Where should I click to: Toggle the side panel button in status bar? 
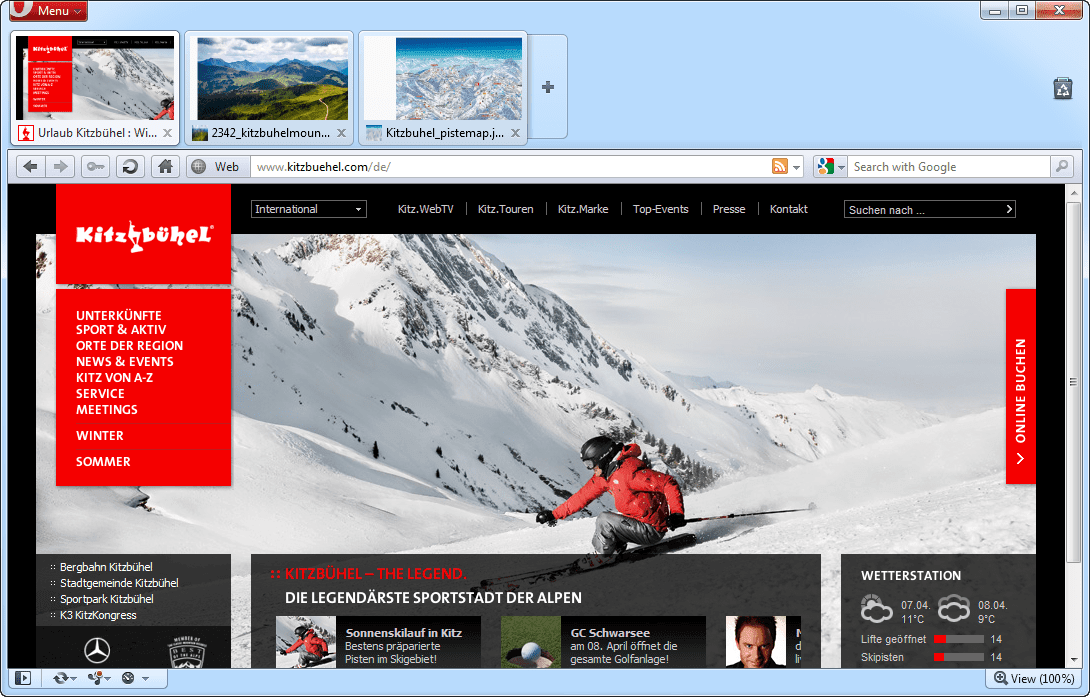pyautogui.click(x=23, y=678)
